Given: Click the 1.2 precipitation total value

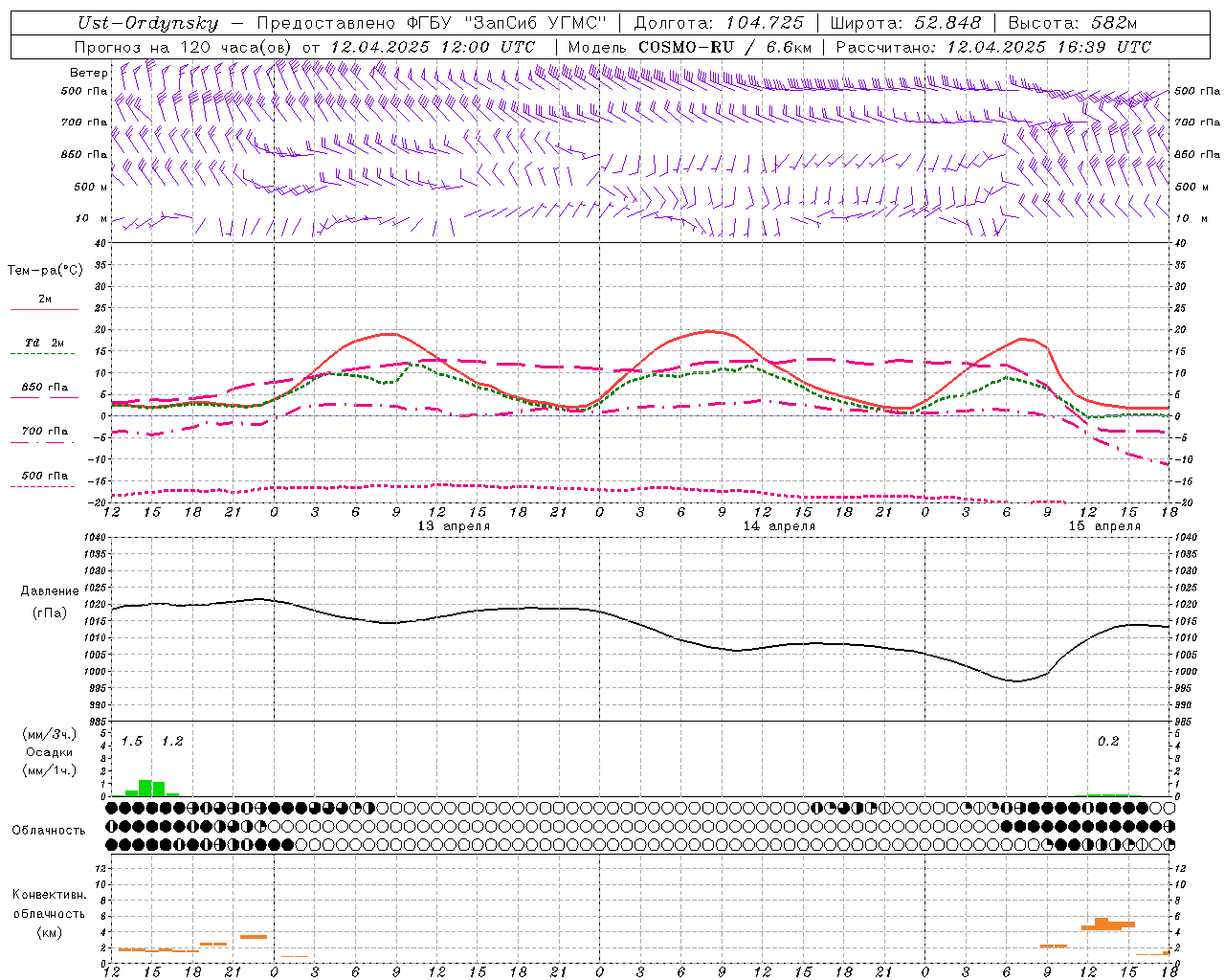Looking at the screenshot, I should point(172,741).
